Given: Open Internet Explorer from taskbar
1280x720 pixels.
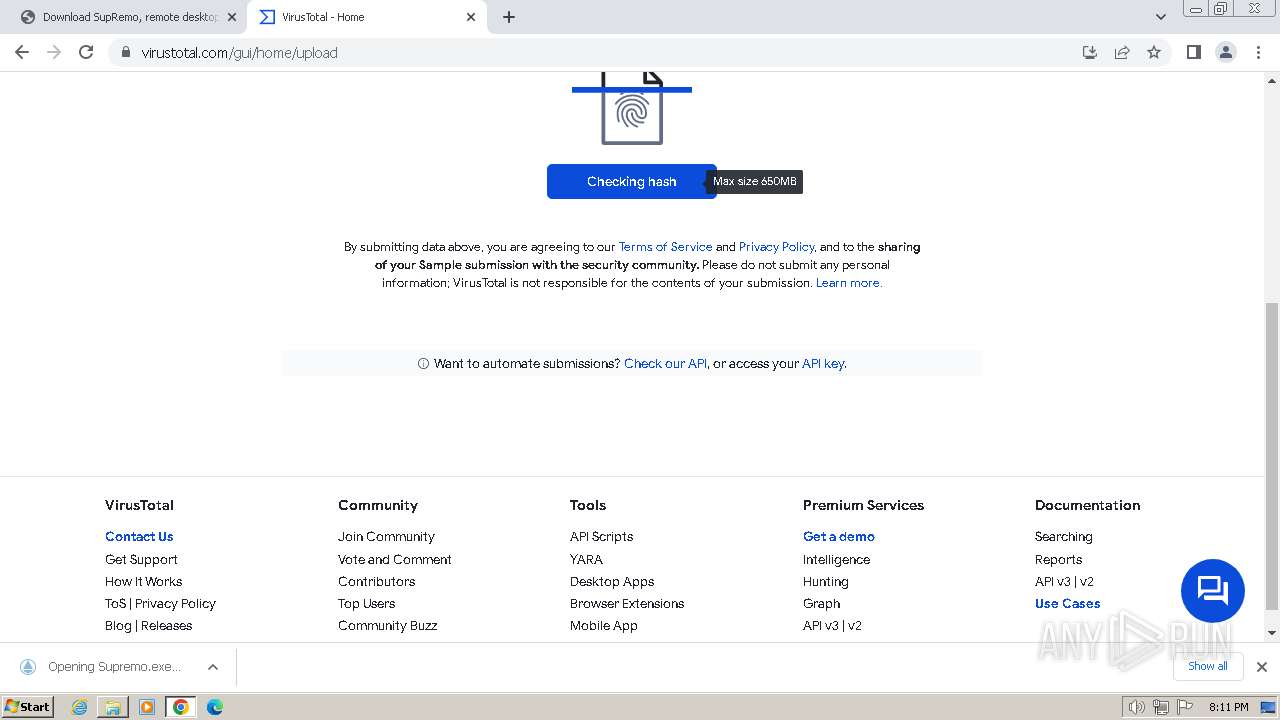Looking at the screenshot, I should [80, 707].
